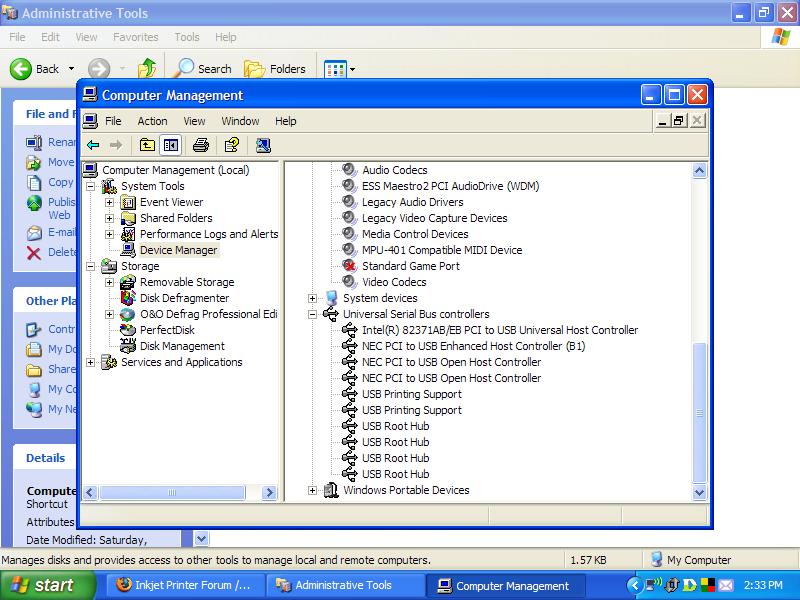Select MPU-401 Compatible MIDI Device

click(x=442, y=251)
